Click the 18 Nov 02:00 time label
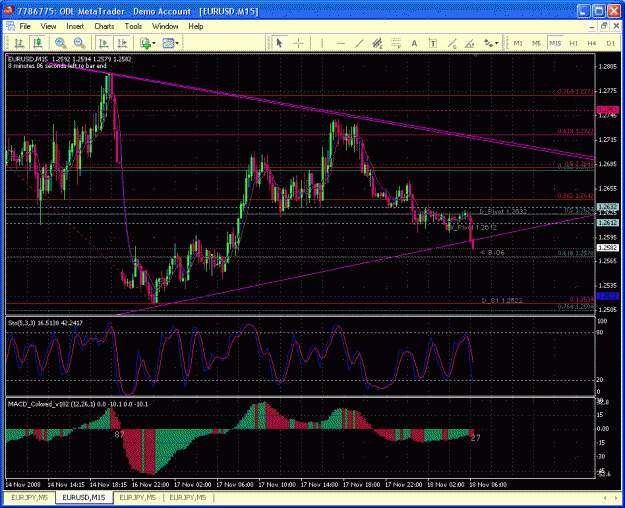This screenshot has width=625, height=508. [x=446, y=484]
